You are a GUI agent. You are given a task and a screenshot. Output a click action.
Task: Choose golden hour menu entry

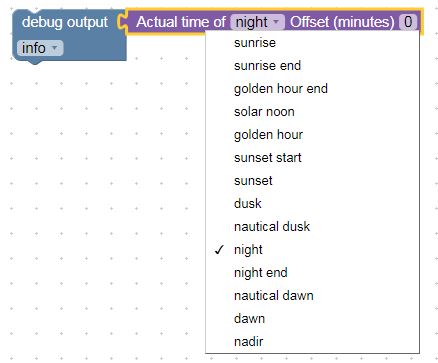pyautogui.click(x=312, y=135)
